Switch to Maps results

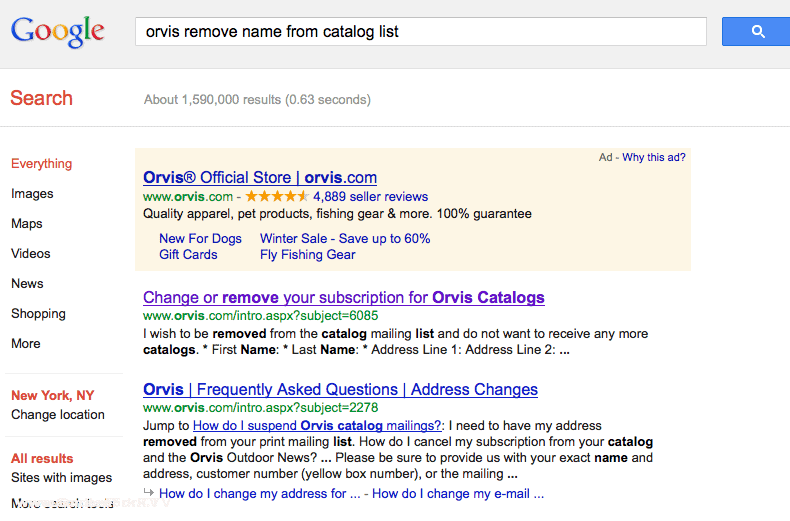point(27,224)
